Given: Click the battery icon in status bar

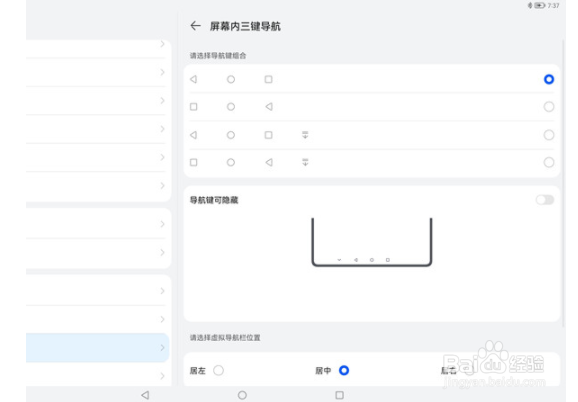Looking at the screenshot, I should [540, 5].
